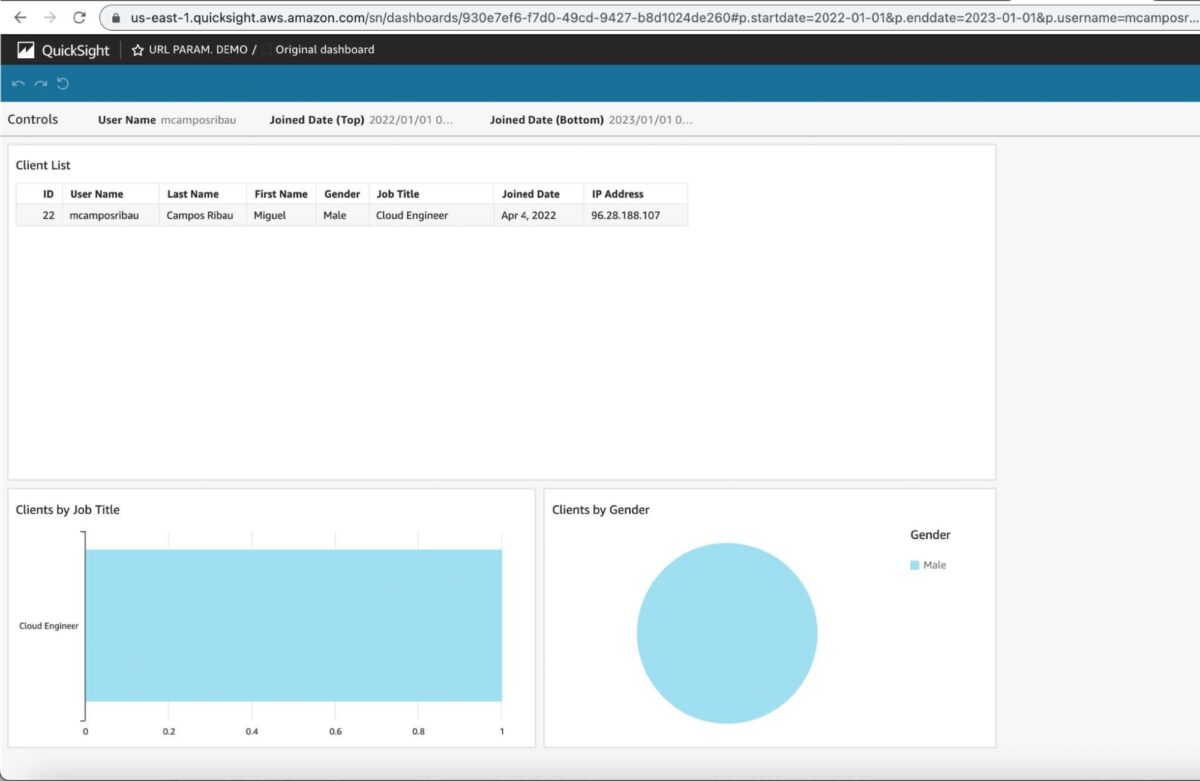Select the mcamposribau table cell

coord(111,215)
